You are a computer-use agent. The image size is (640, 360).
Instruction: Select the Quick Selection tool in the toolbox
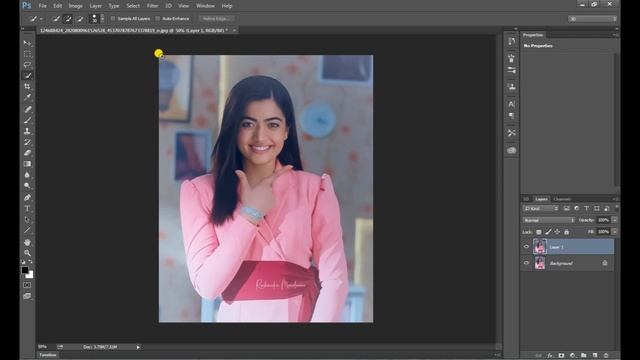(27, 76)
